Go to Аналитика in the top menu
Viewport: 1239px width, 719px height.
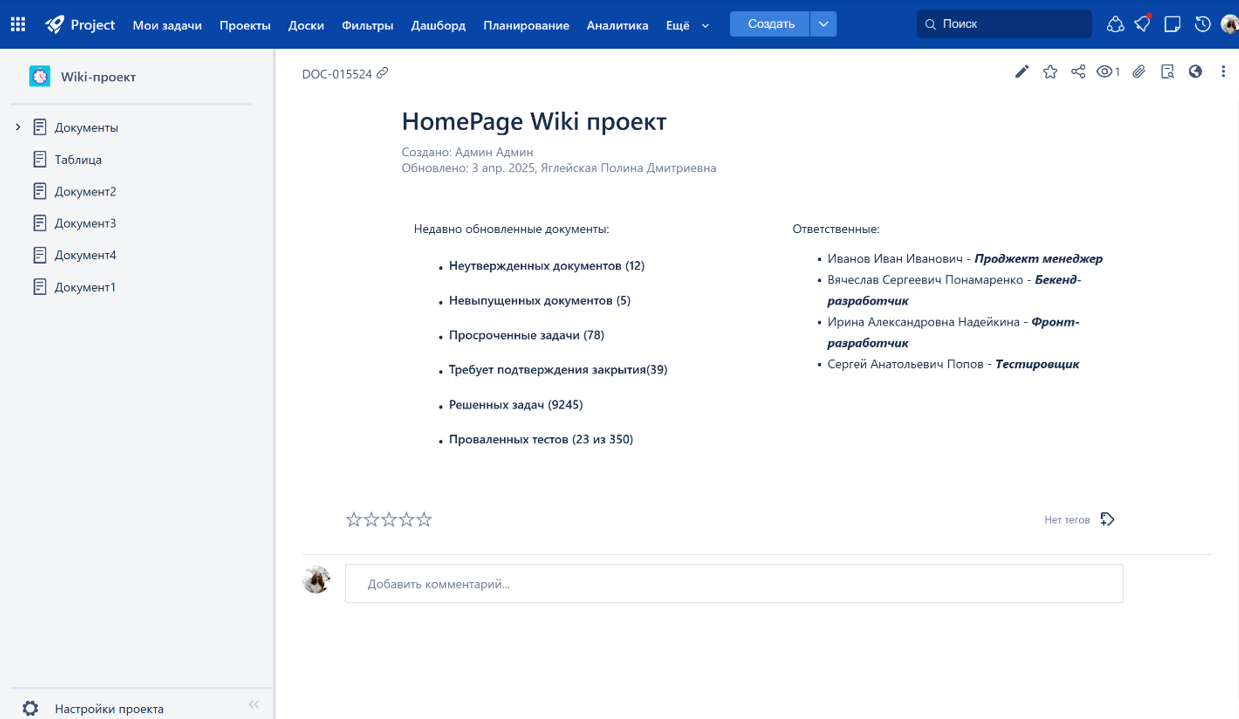(617, 25)
